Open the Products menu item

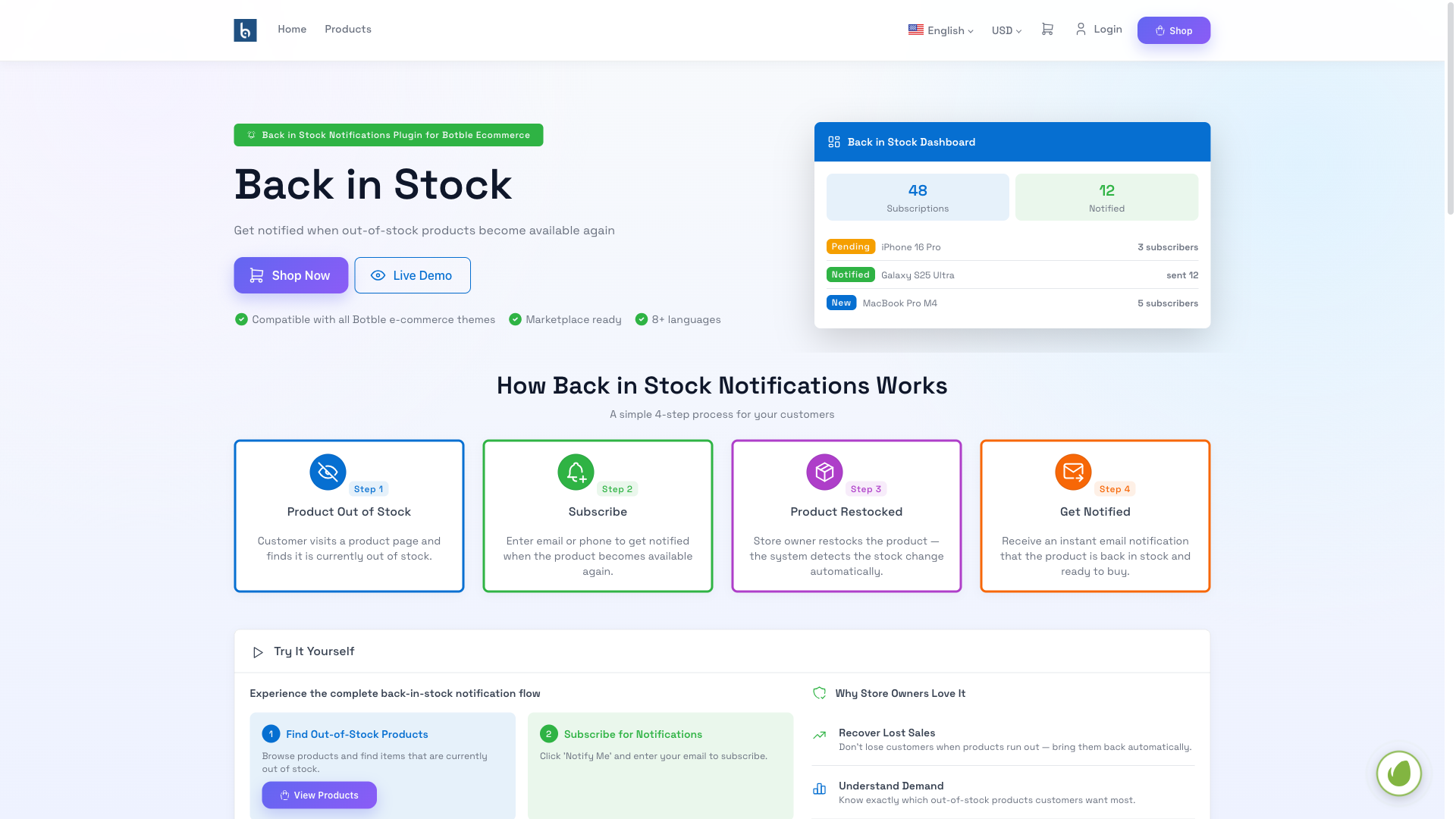[x=348, y=29]
